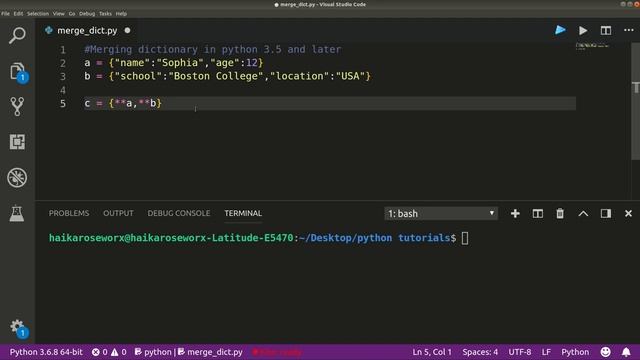Screen dimensions: 640x360
Task: Open the Go menu
Action: (72, 13)
